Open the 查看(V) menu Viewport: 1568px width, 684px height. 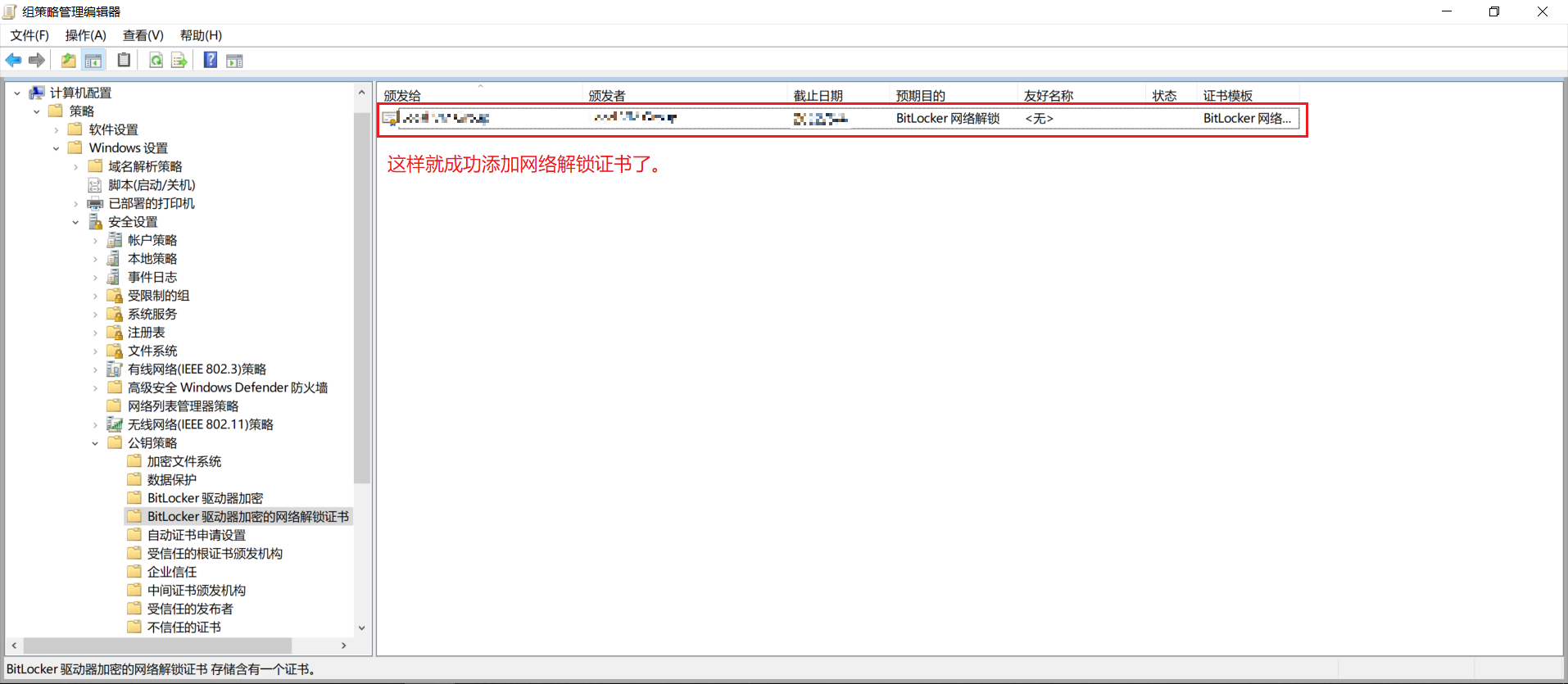tap(143, 35)
